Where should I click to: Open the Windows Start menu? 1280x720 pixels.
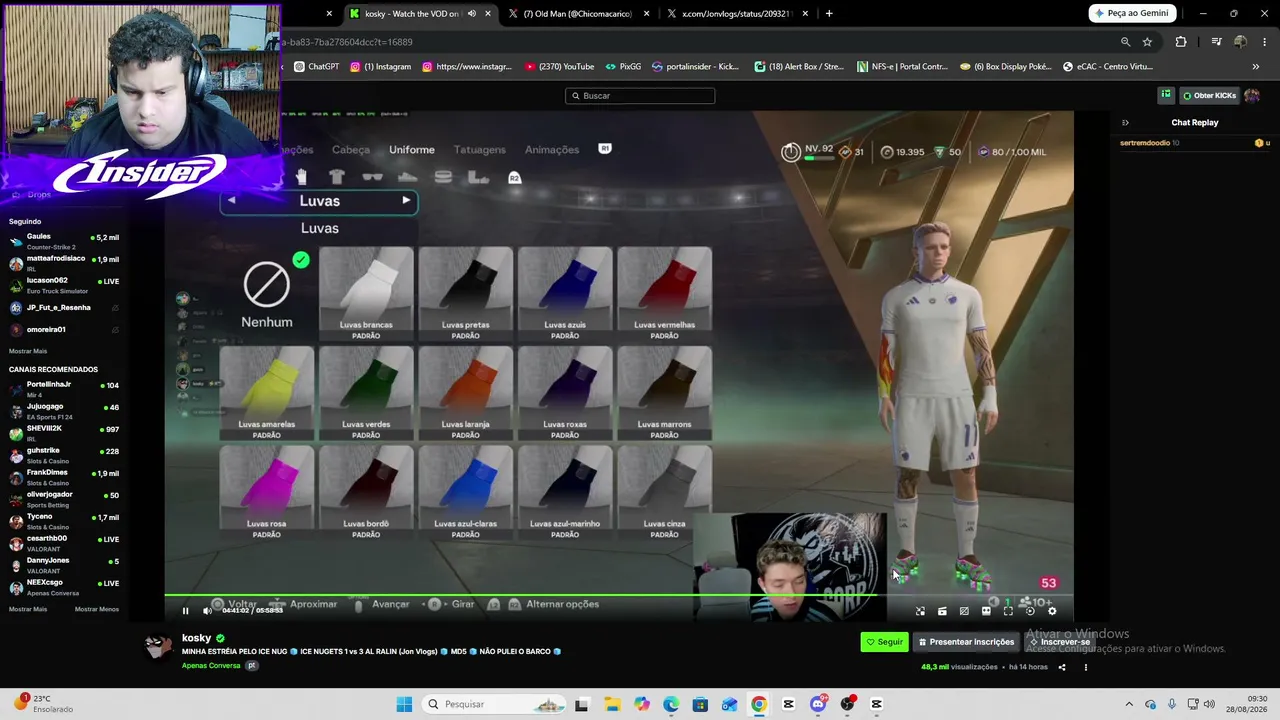(404, 704)
